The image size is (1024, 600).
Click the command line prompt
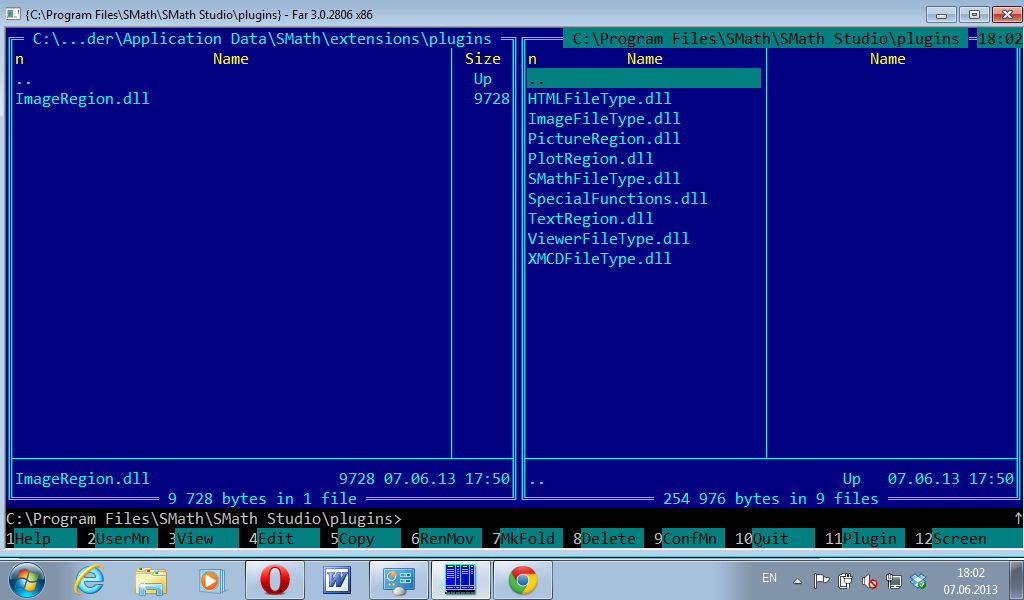tap(600, 519)
